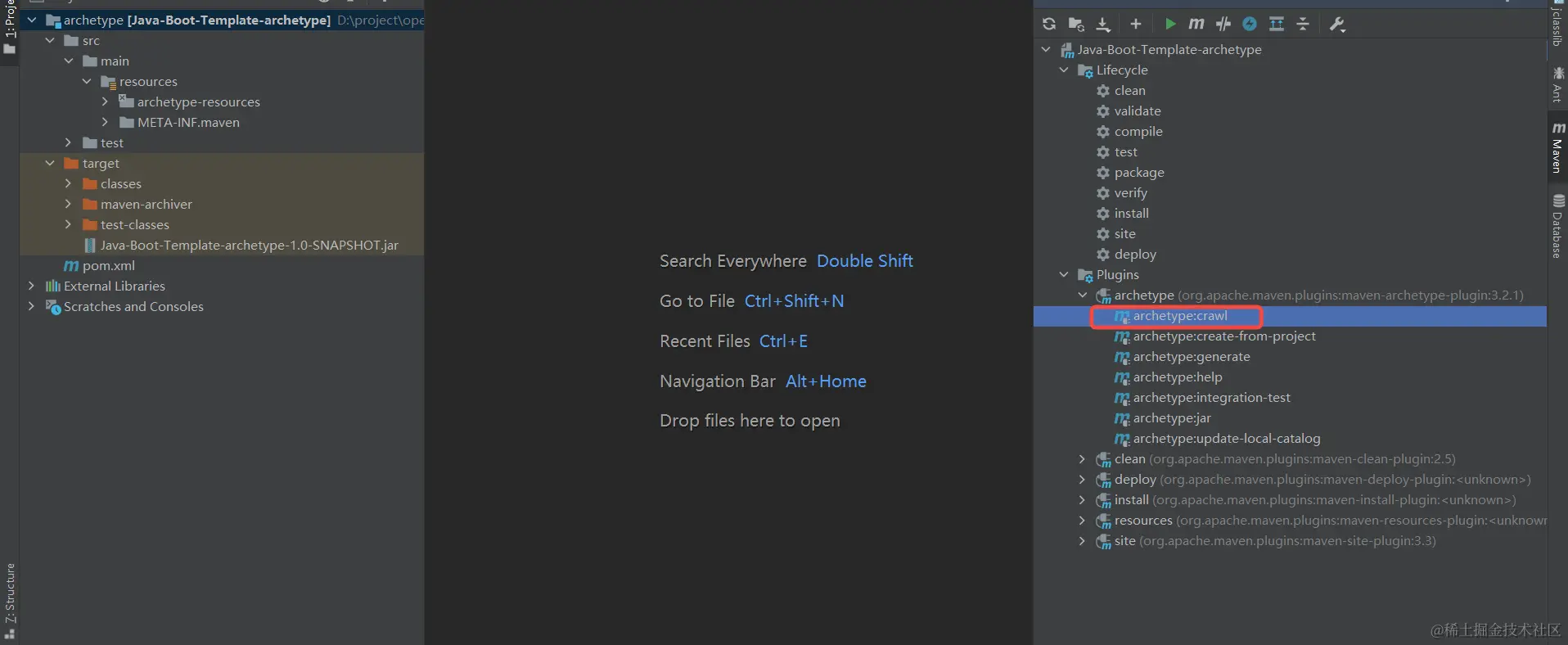Select archetype:jar goal
Screen dimensions: 1568x645
pyautogui.click(x=1172, y=418)
